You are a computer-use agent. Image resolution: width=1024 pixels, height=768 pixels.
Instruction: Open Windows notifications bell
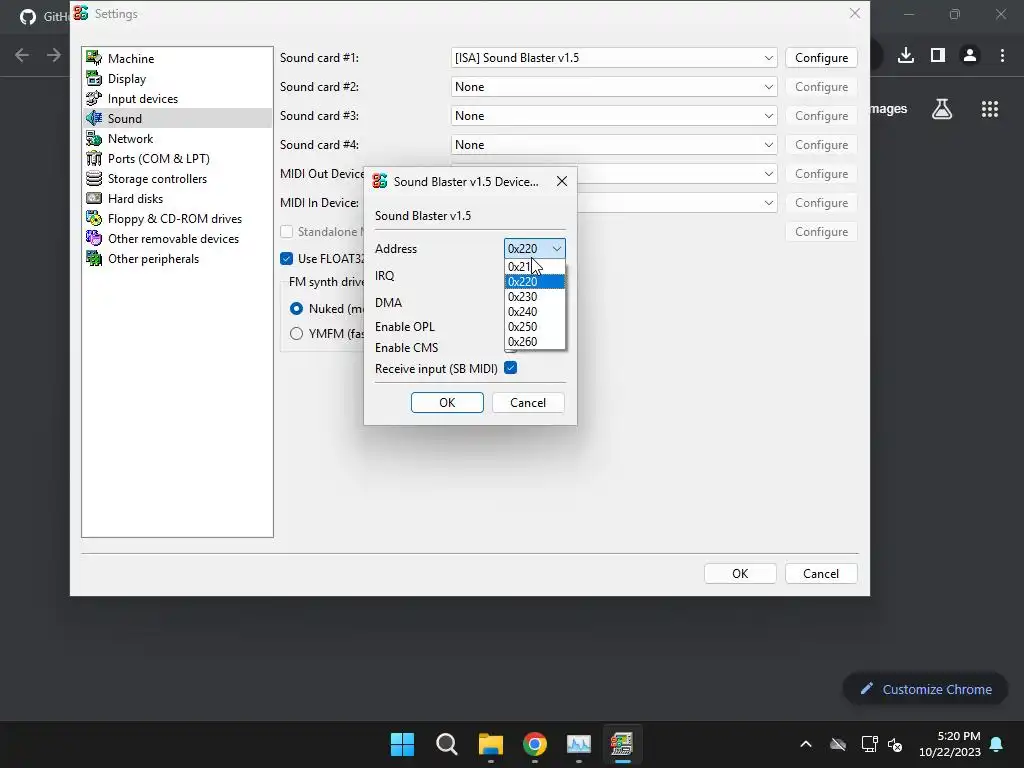click(x=997, y=744)
